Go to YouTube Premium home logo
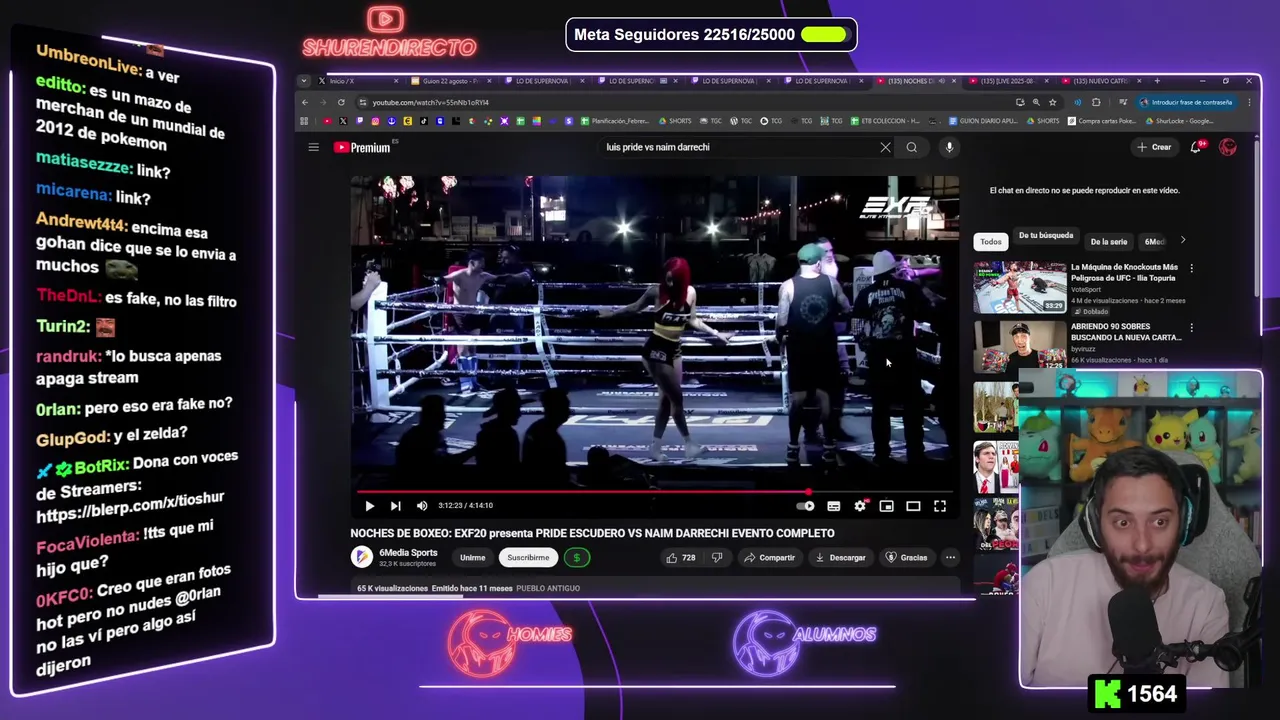Viewport: 1280px width, 720px height. 362,147
